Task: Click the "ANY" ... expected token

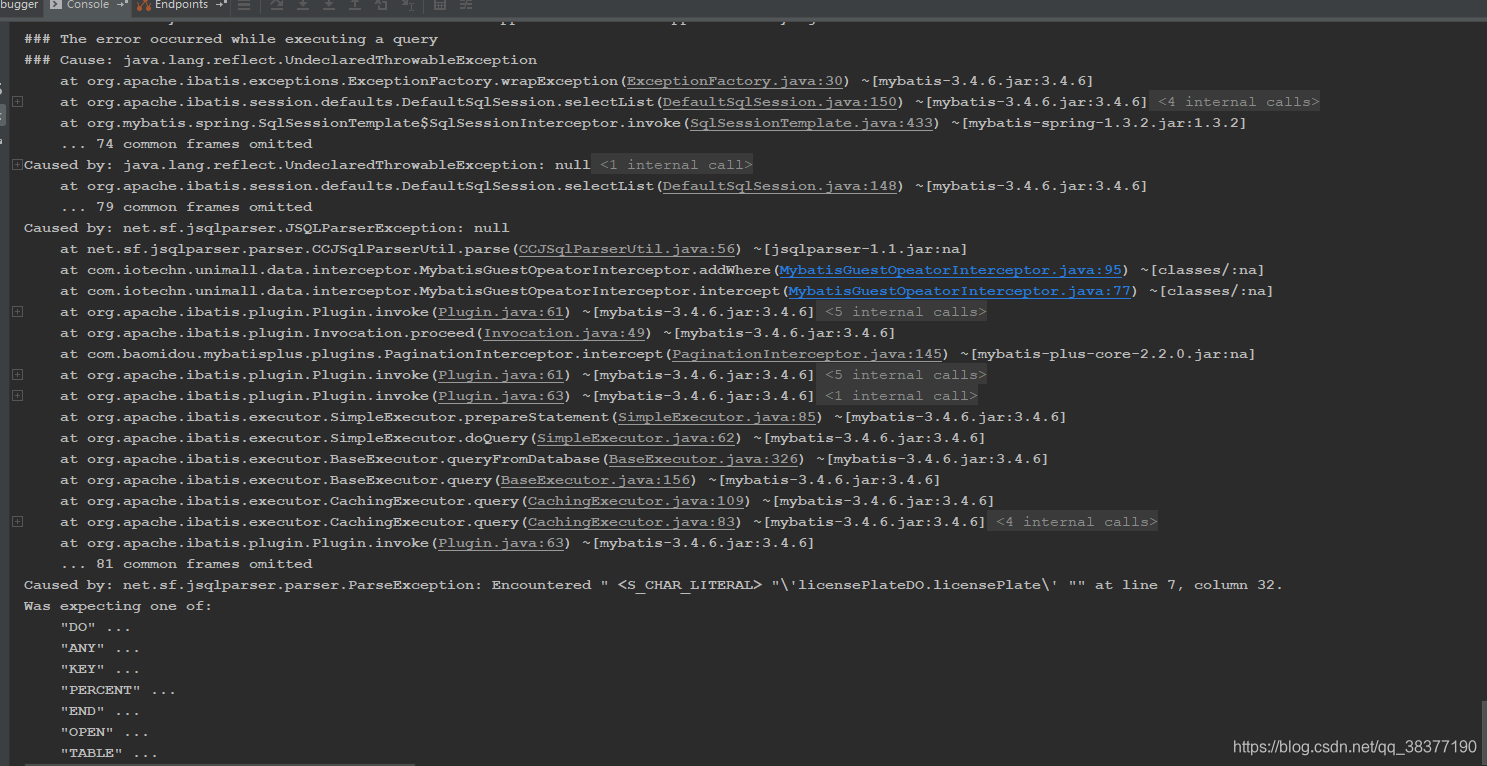Action: [x=100, y=648]
